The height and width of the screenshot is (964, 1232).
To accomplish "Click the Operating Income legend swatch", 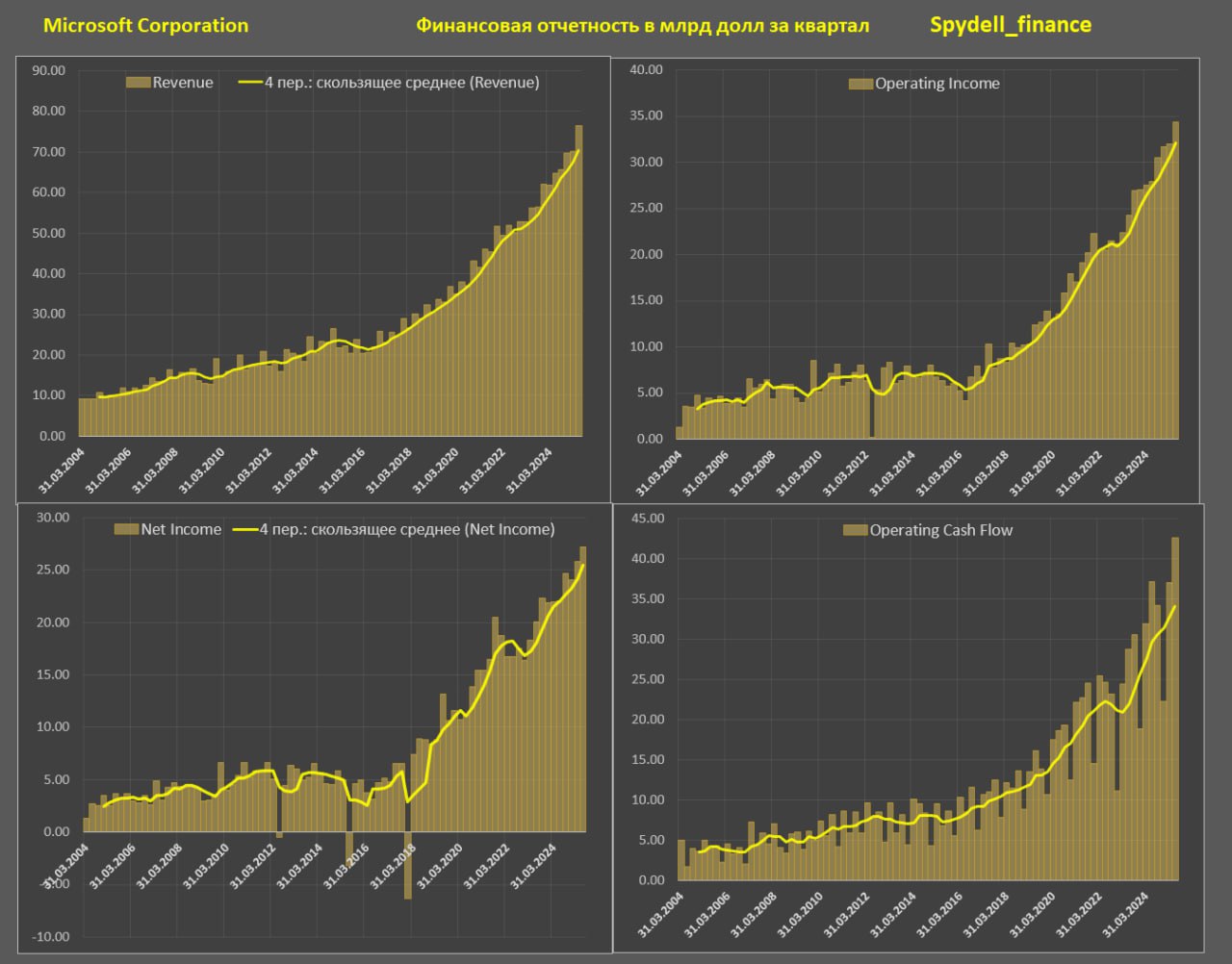I will [x=860, y=84].
